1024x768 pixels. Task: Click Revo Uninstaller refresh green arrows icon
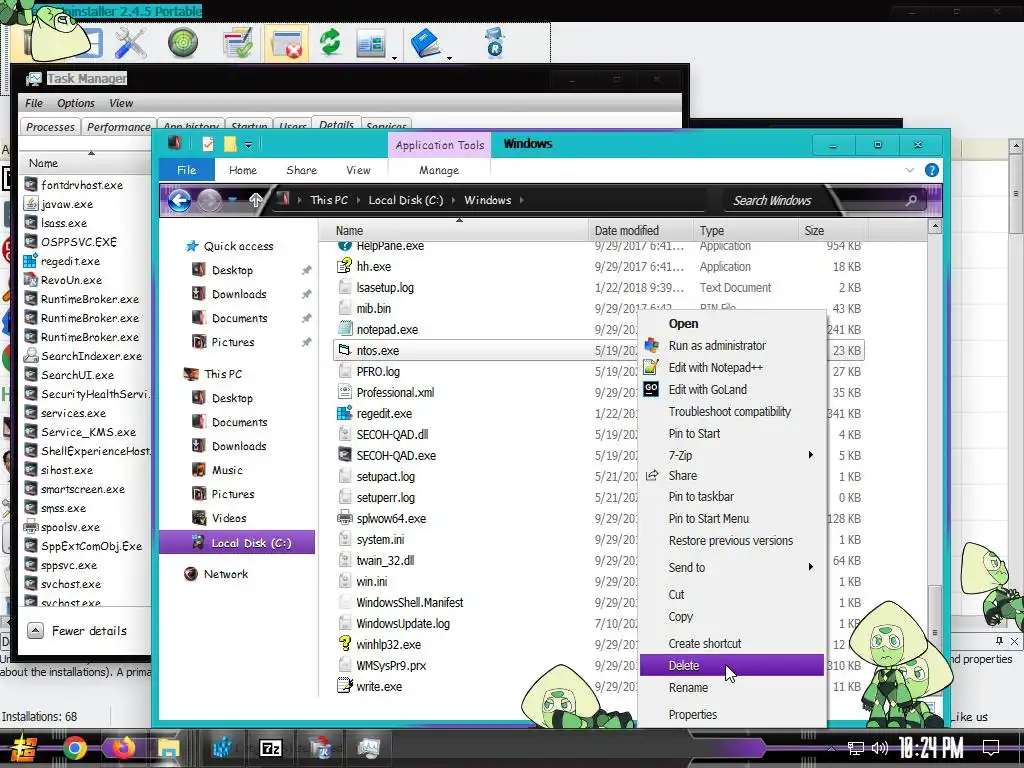tap(330, 42)
